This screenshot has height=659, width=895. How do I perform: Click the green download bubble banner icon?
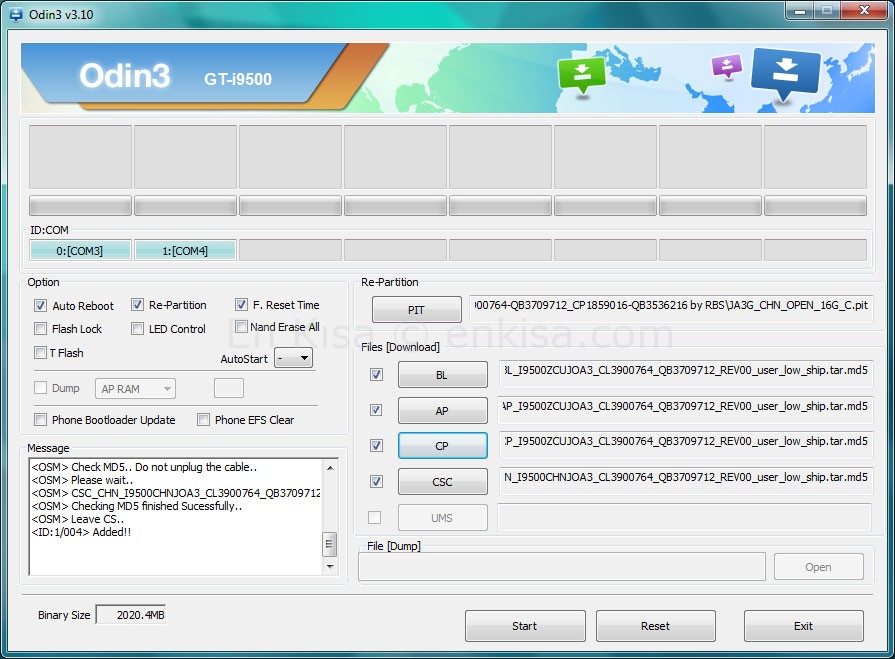click(582, 75)
